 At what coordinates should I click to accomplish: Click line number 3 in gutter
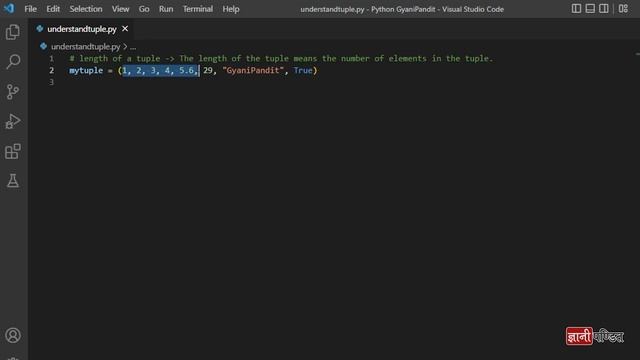[x=51, y=82]
